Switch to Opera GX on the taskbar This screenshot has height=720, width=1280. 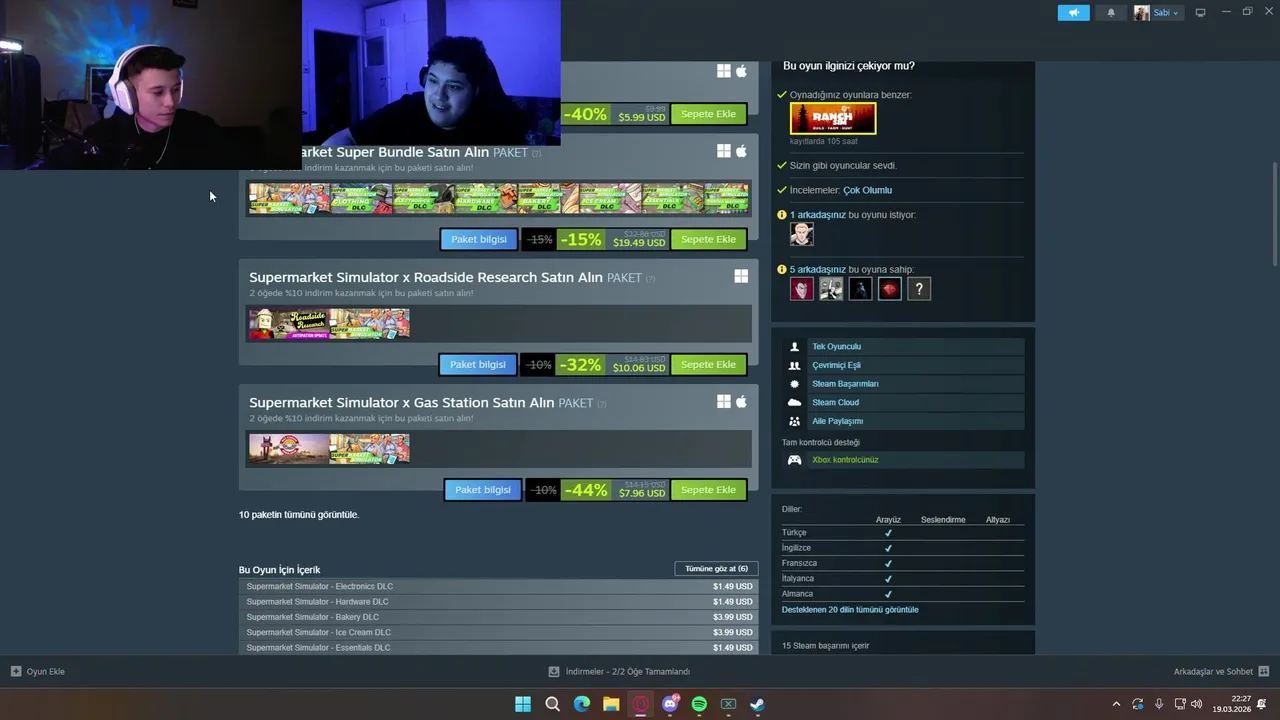[640, 704]
